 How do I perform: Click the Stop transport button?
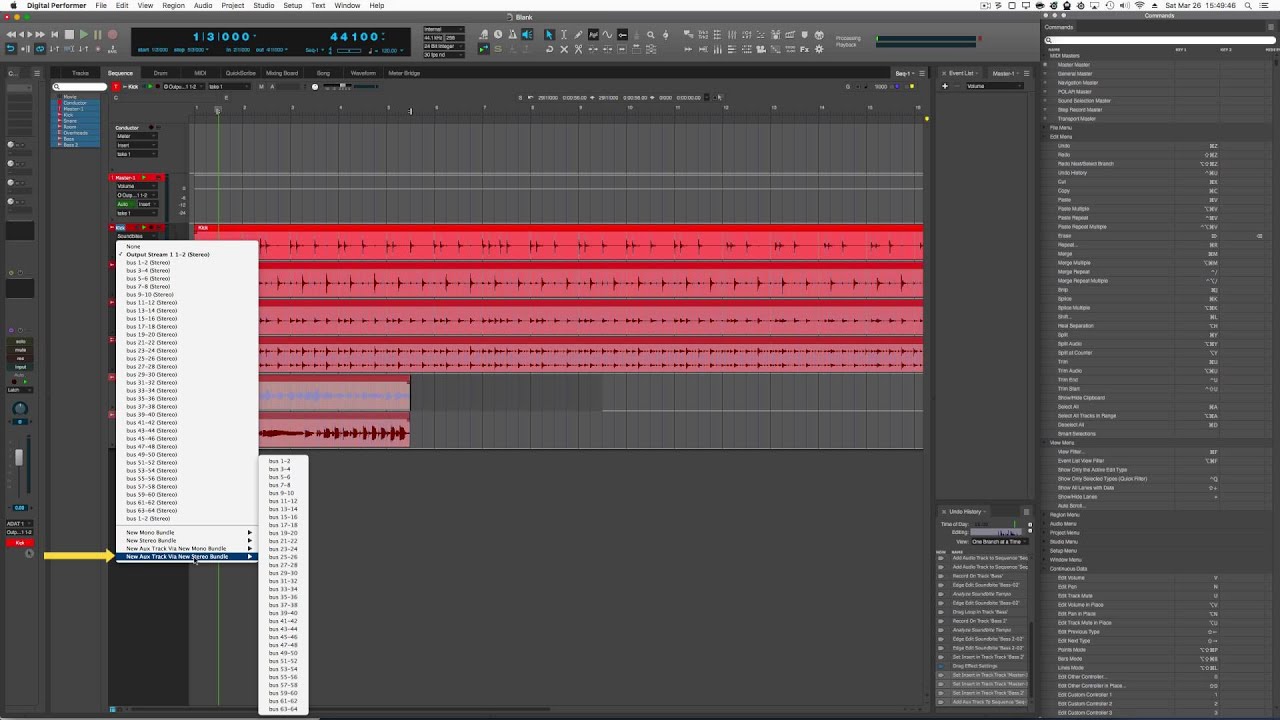tap(69, 34)
